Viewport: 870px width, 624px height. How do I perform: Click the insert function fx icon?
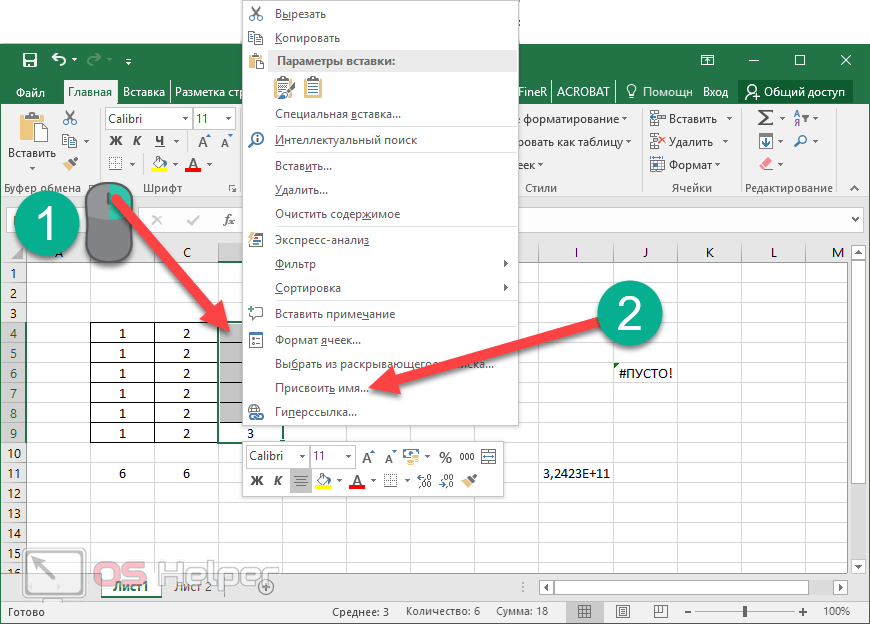[229, 220]
